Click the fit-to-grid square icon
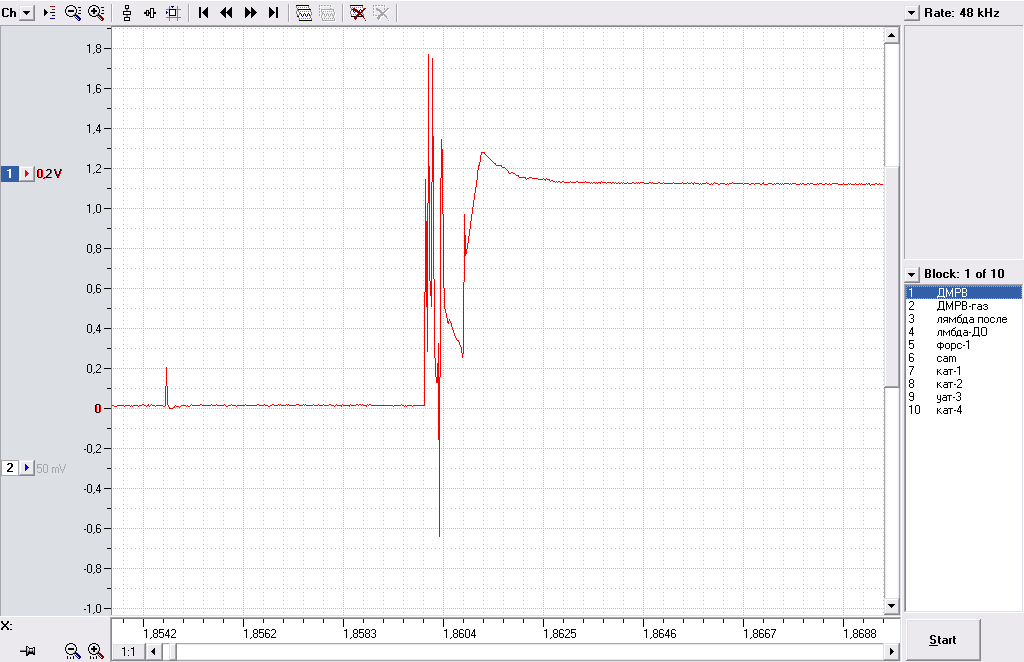This screenshot has width=1024, height=662. click(173, 13)
